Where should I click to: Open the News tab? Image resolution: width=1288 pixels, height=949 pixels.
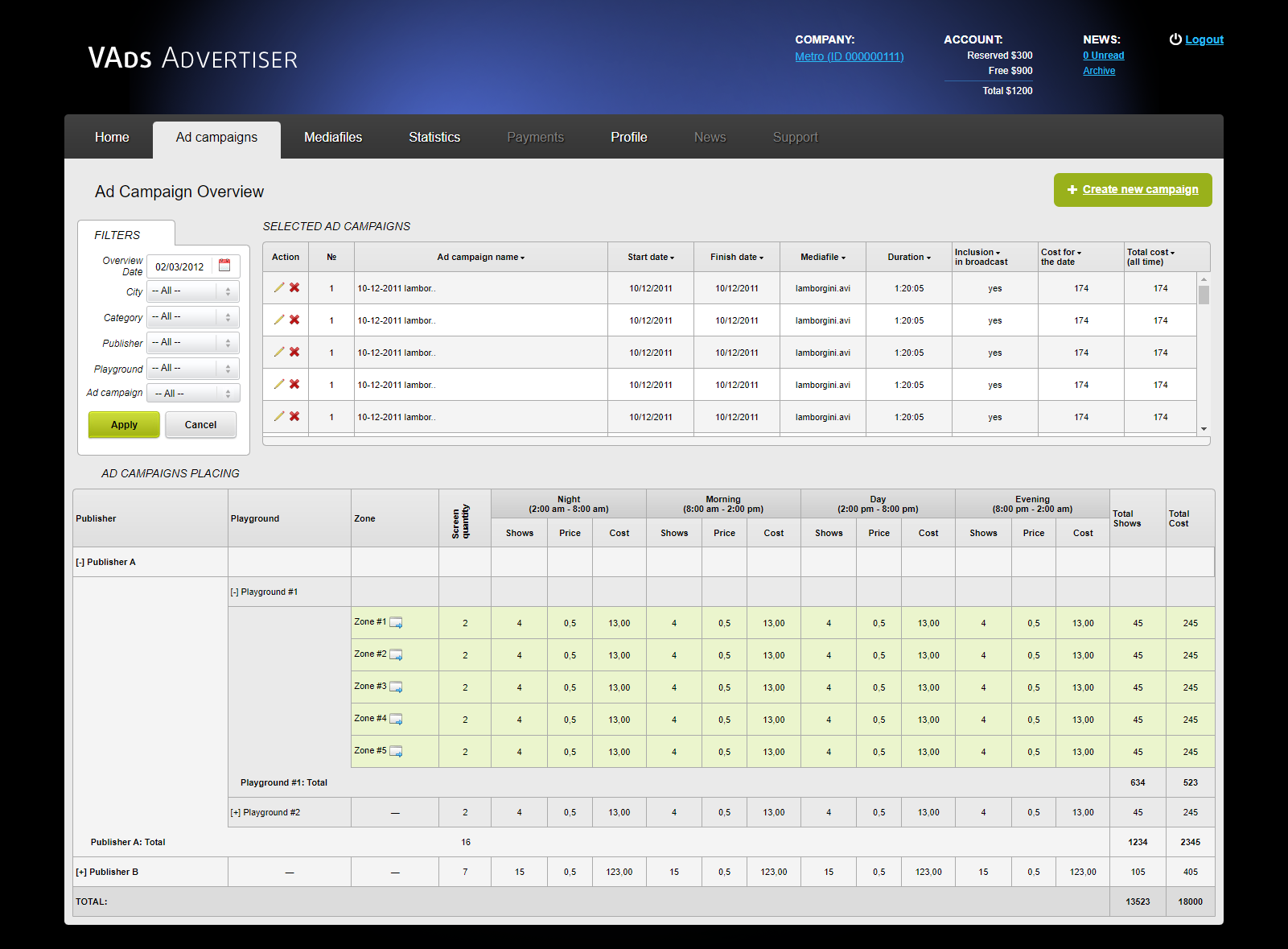pyautogui.click(x=710, y=137)
